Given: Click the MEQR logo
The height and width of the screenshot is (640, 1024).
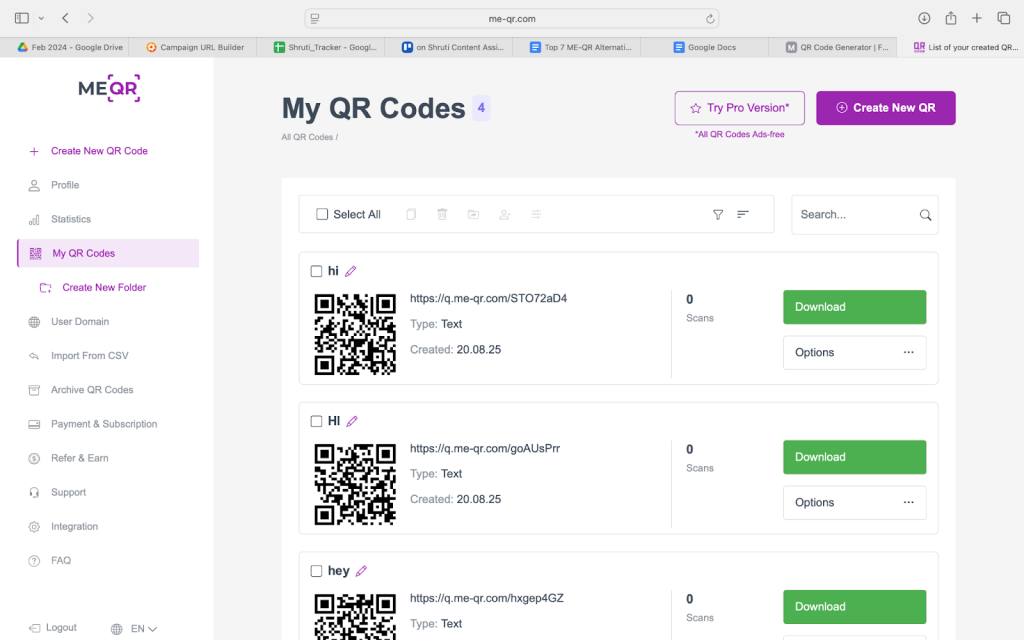Looking at the screenshot, I should [109, 88].
